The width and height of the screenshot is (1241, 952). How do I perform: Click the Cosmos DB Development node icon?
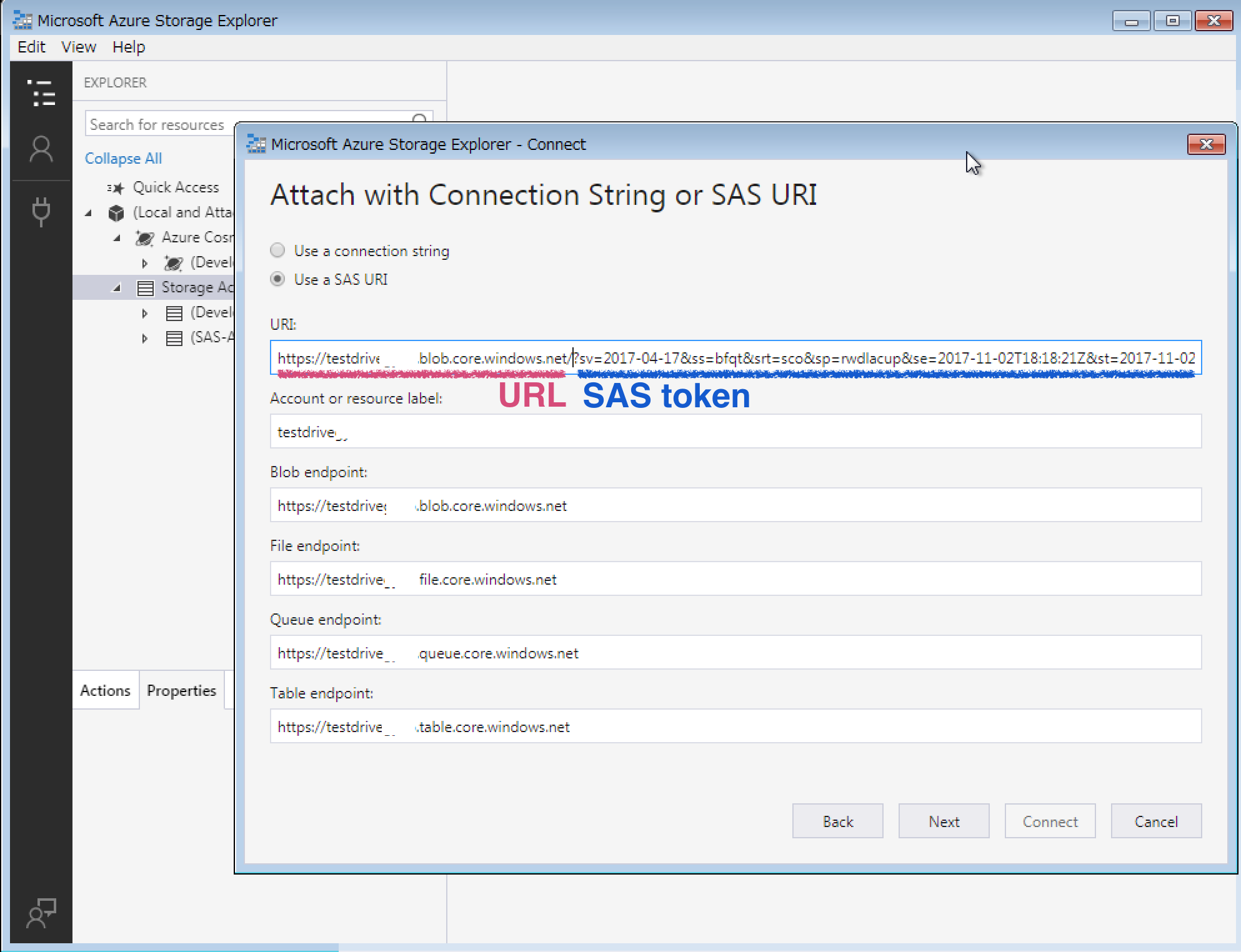[x=173, y=263]
